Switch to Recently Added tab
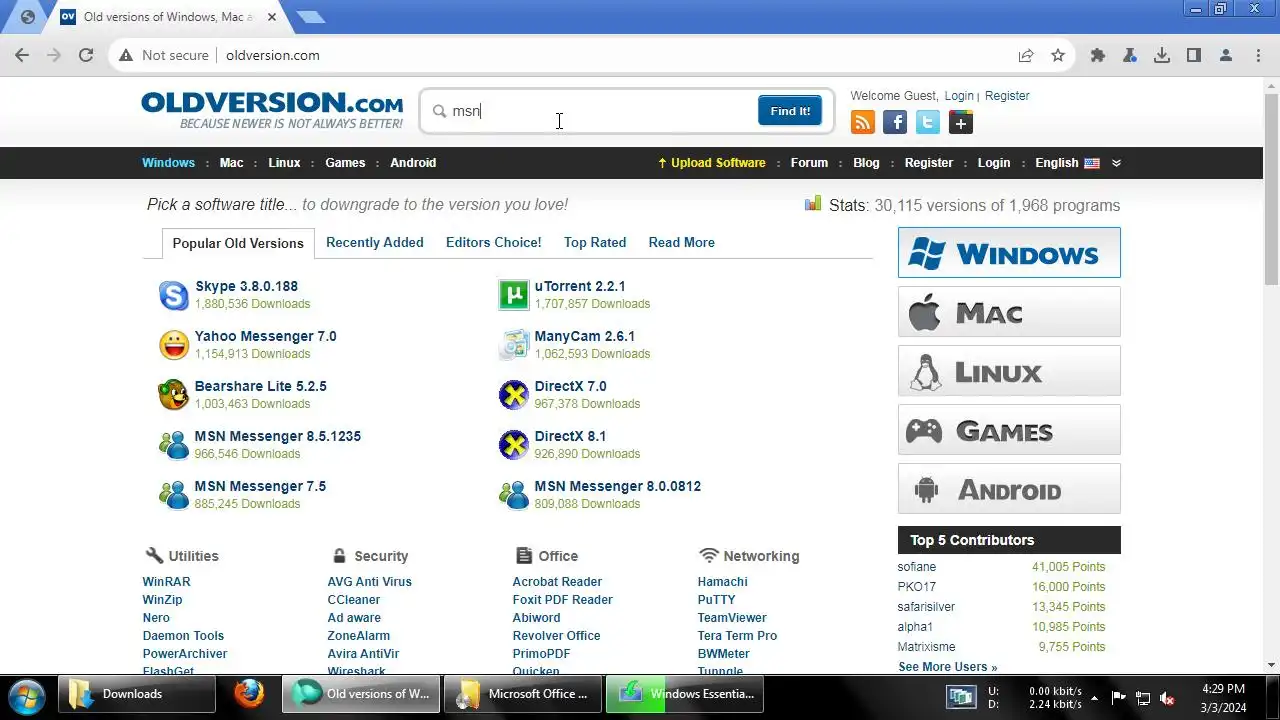 (x=375, y=242)
